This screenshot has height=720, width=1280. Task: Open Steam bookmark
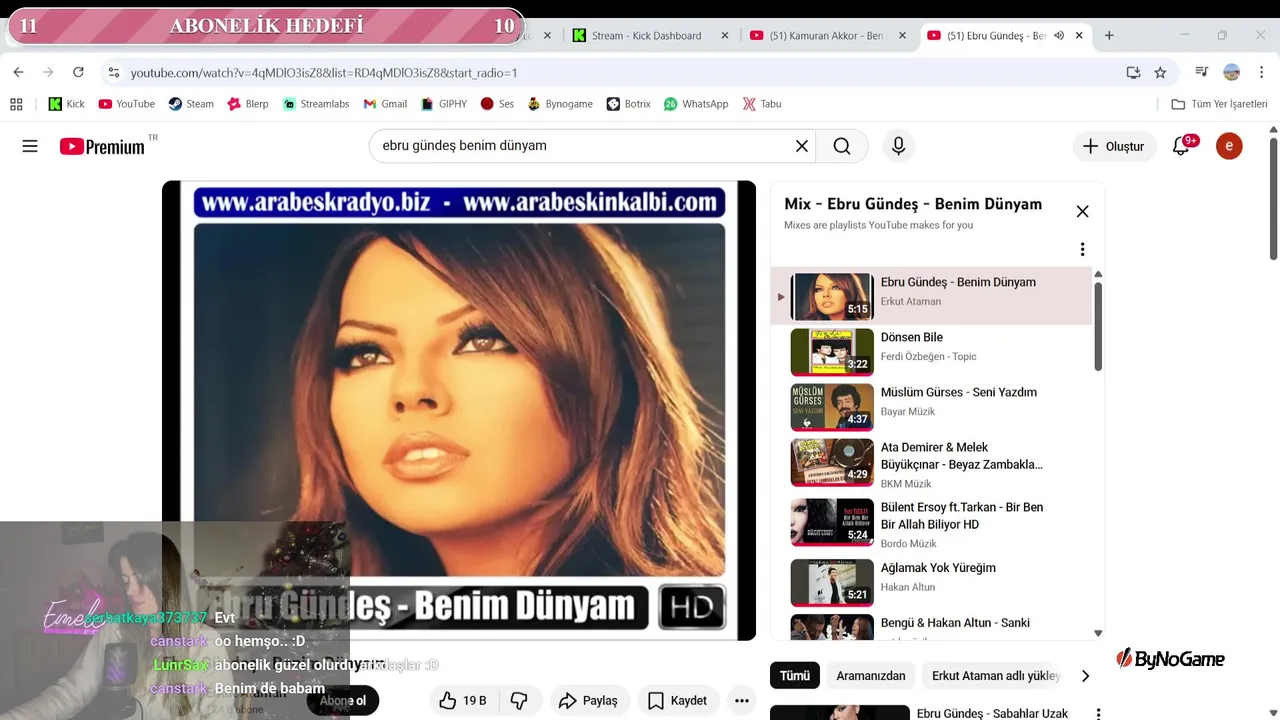pos(190,104)
